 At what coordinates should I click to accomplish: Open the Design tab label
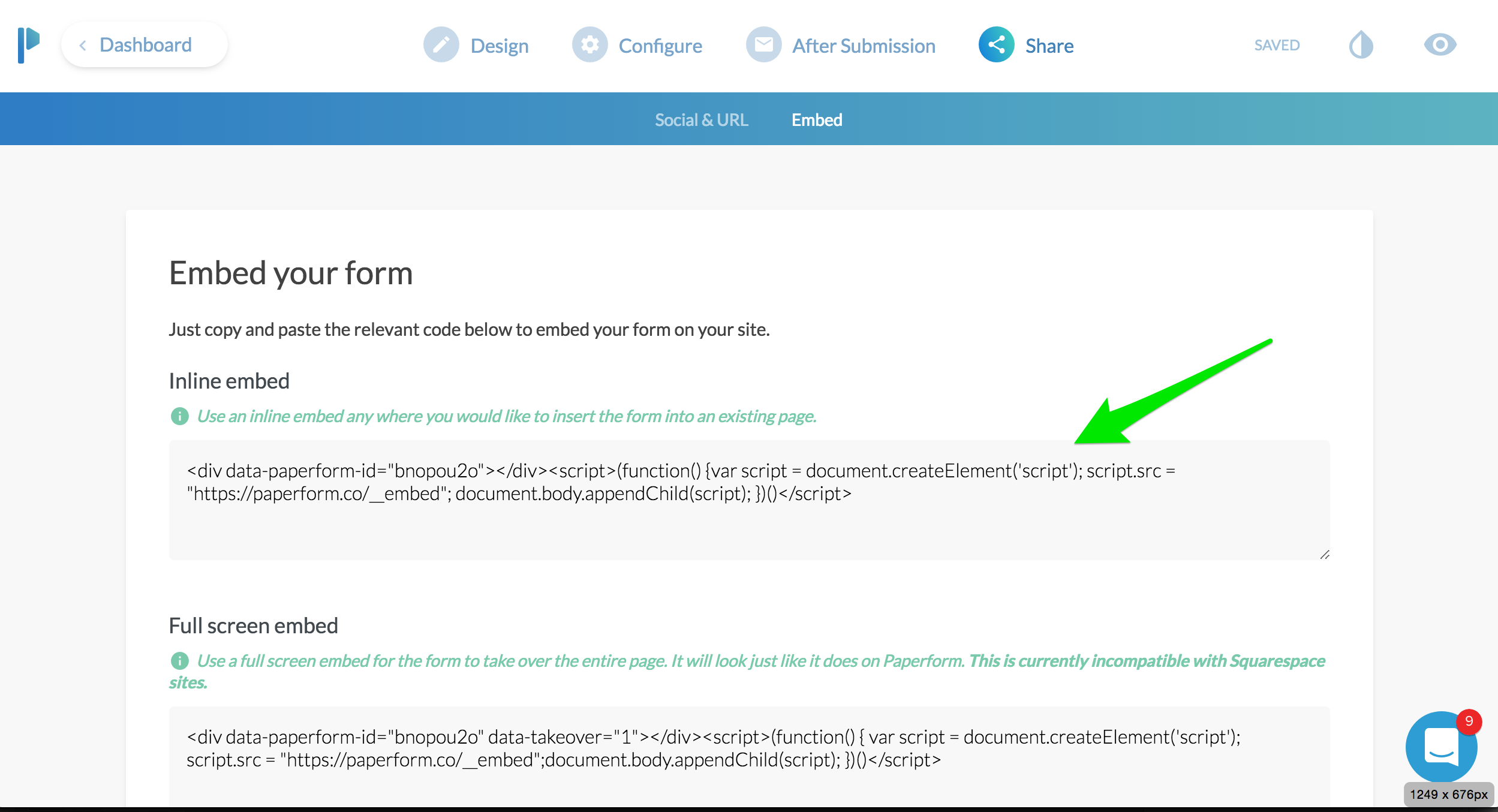500,46
